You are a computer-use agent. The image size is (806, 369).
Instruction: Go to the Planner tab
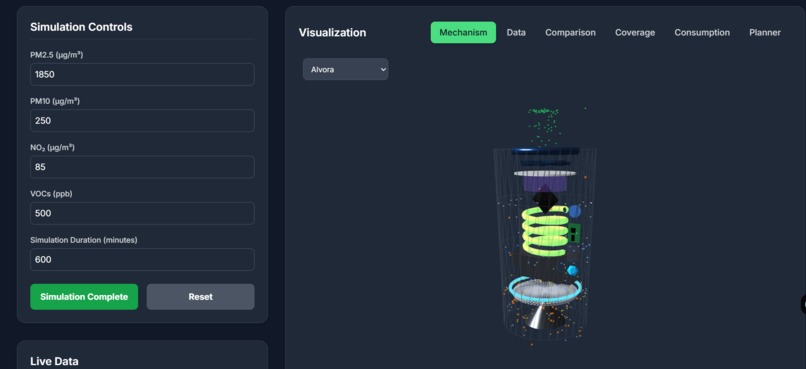(x=765, y=32)
